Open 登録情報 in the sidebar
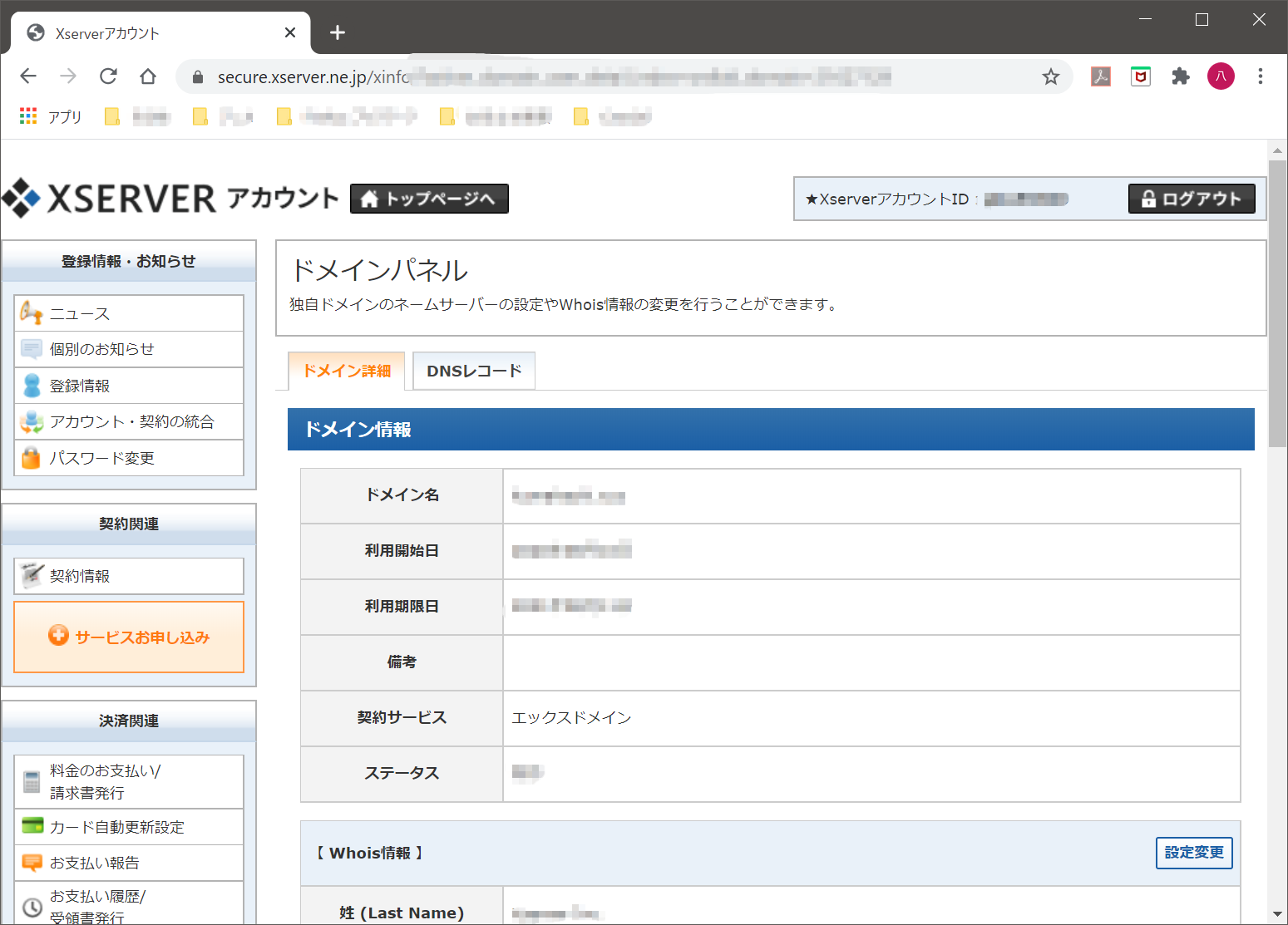Screen dimensions: 1288x925 (129, 386)
